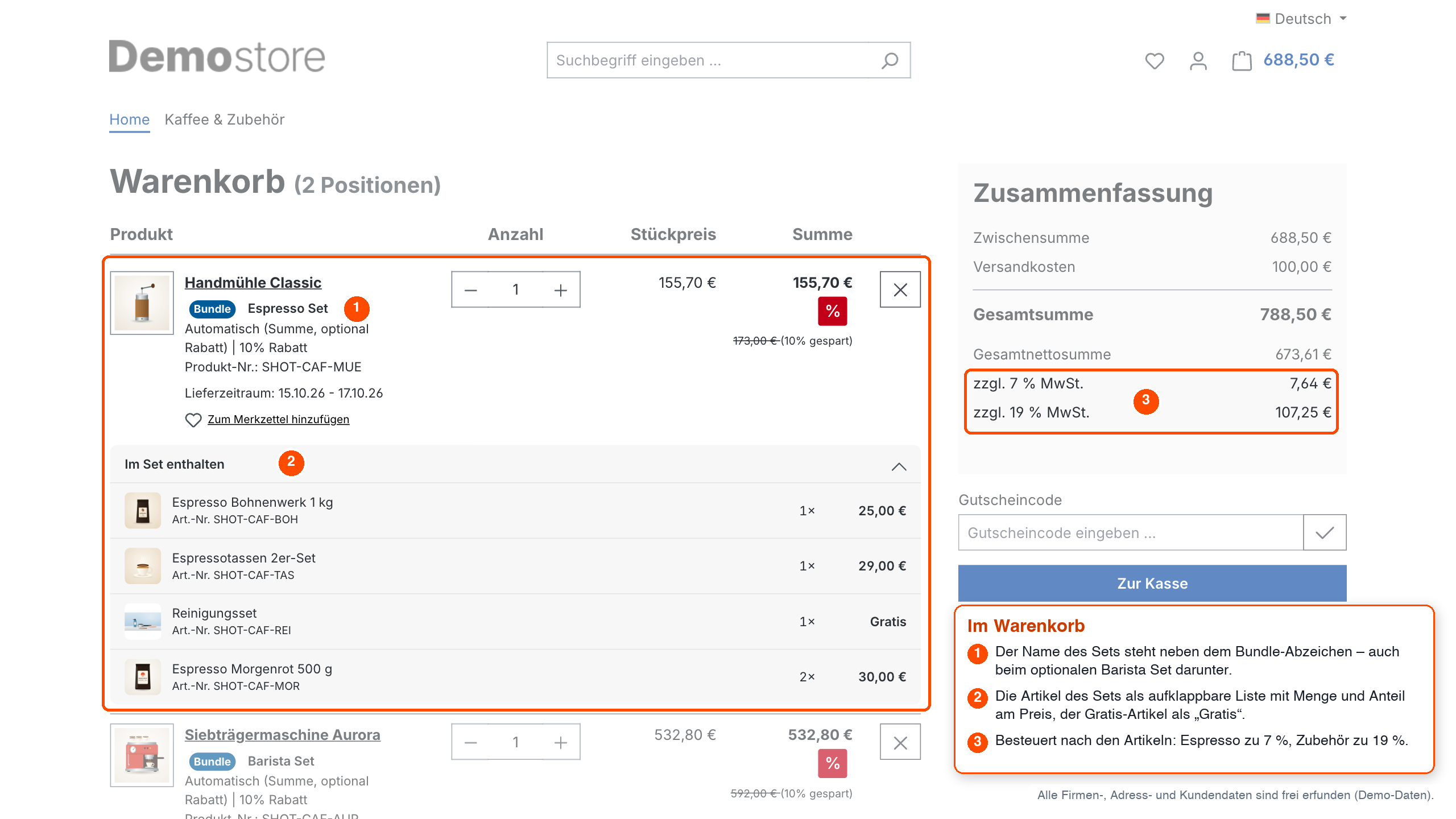This screenshot has width=1456, height=819.
Task: Click the discount percent badge for Handmühle Classic
Action: [x=833, y=311]
